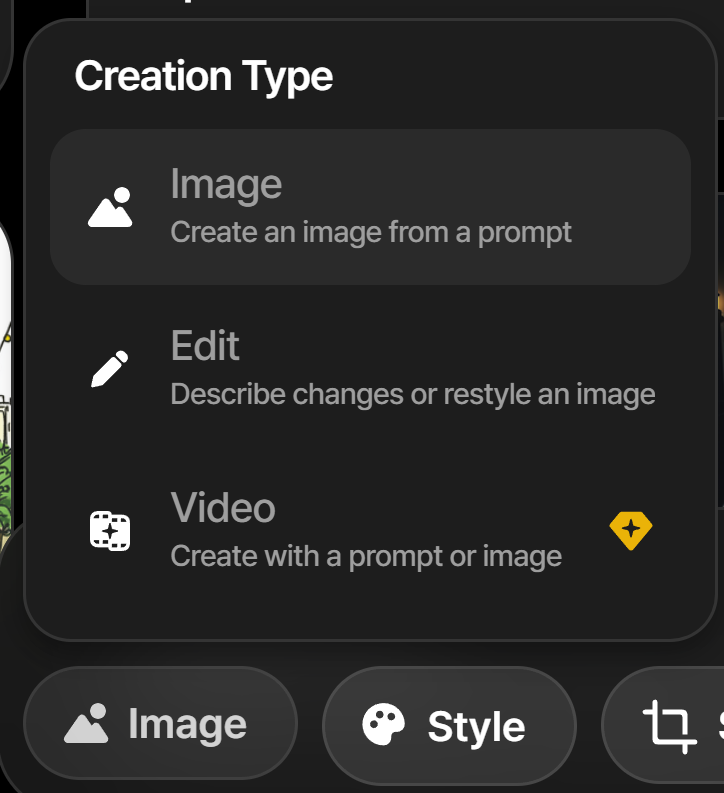This screenshot has width=724, height=793.
Task: Click the Style label text
Action: coord(476,727)
